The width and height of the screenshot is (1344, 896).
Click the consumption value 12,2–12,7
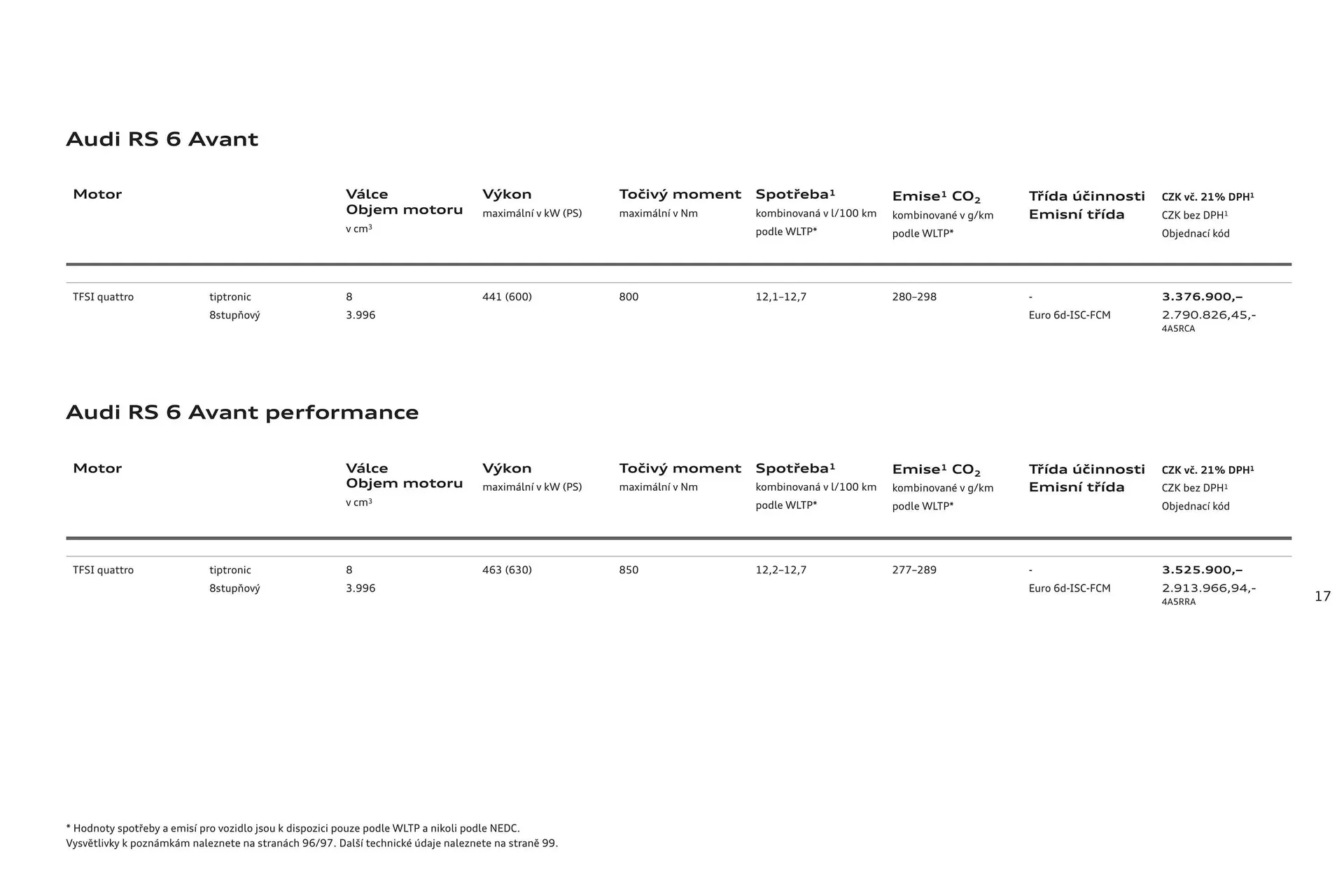[780, 570]
